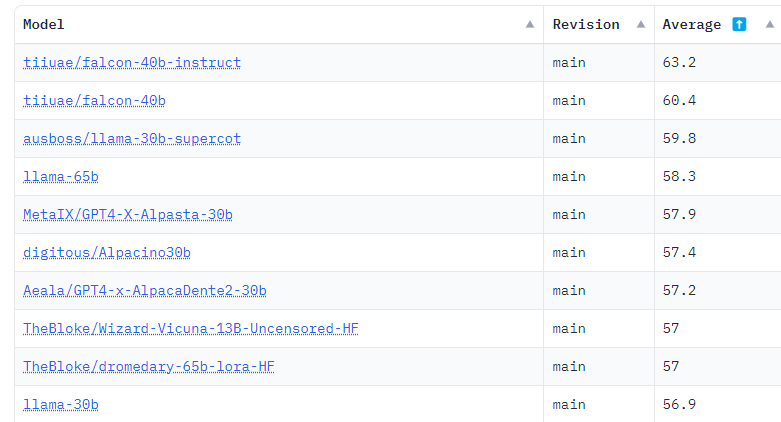Open the llama-65b model link
Viewport: 781px width, 422px height.
61,176
